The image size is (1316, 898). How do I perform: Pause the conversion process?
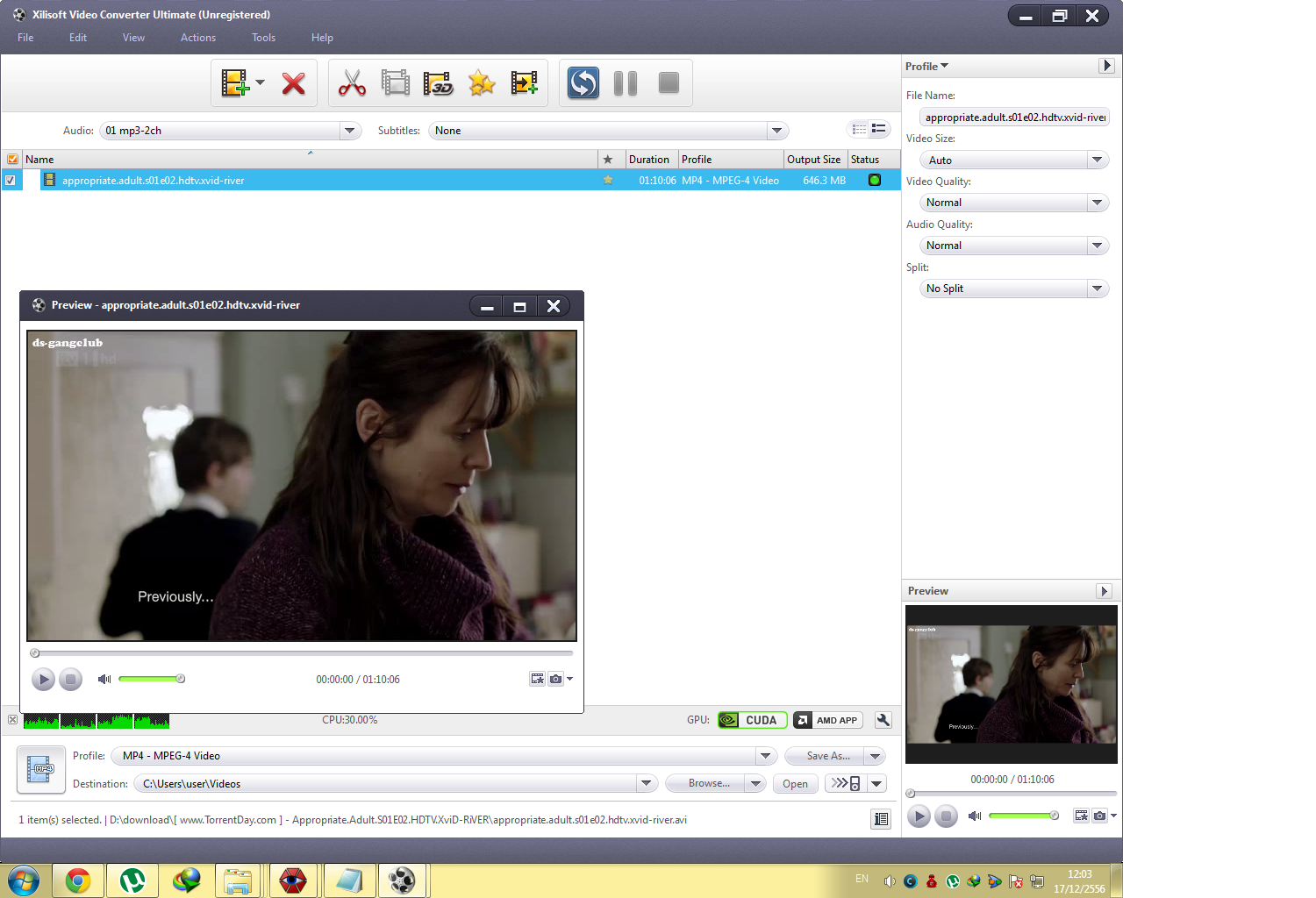[x=626, y=83]
